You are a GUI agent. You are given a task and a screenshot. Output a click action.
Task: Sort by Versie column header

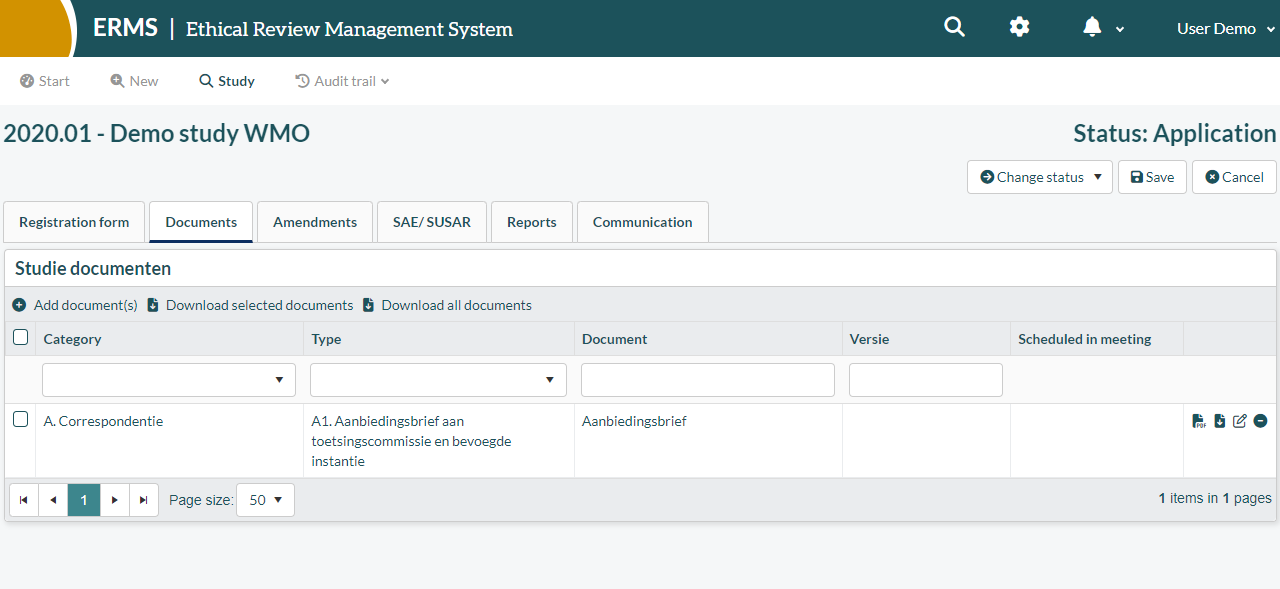[x=870, y=339]
